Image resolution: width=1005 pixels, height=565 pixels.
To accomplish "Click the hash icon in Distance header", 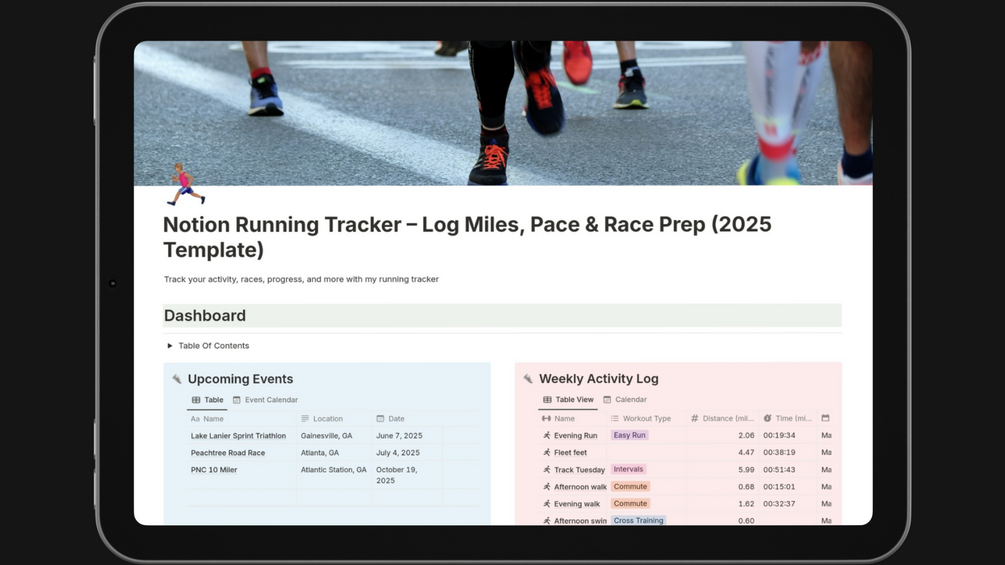I will 695,419.
